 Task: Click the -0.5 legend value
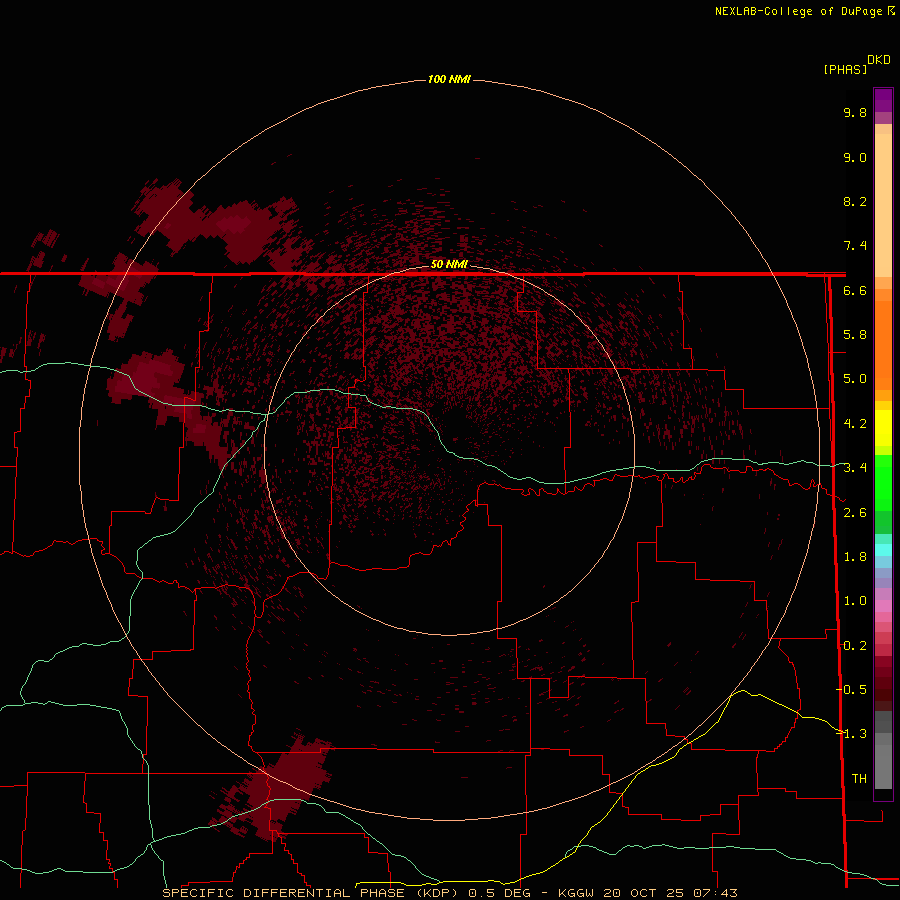coord(852,690)
